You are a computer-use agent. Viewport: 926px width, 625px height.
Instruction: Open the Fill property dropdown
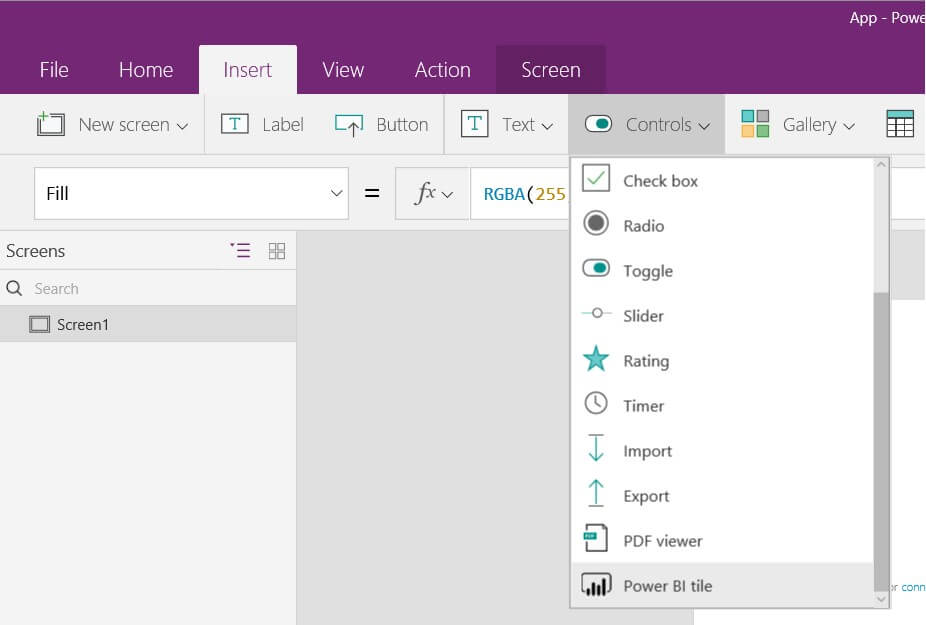(x=334, y=192)
